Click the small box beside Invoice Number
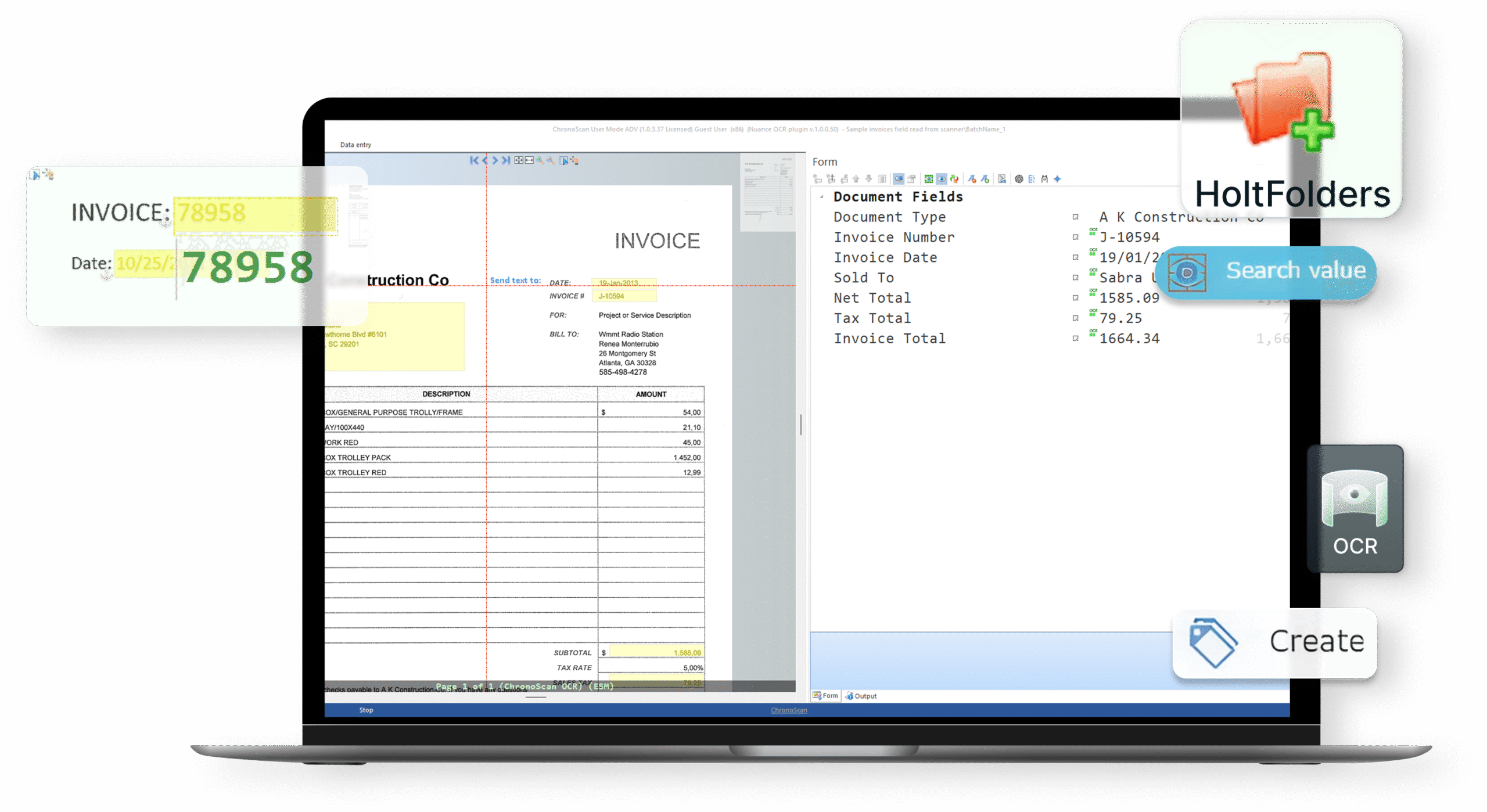Image resolution: width=1487 pixels, height=812 pixels. (1075, 238)
